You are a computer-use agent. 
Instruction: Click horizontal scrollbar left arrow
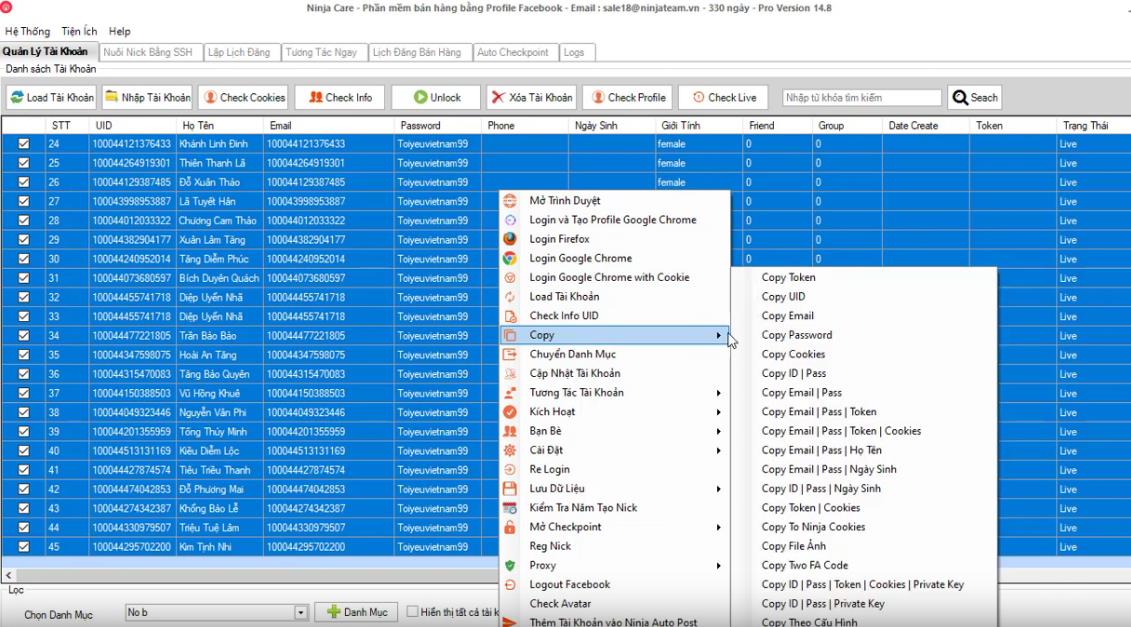[x=9, y=576]
